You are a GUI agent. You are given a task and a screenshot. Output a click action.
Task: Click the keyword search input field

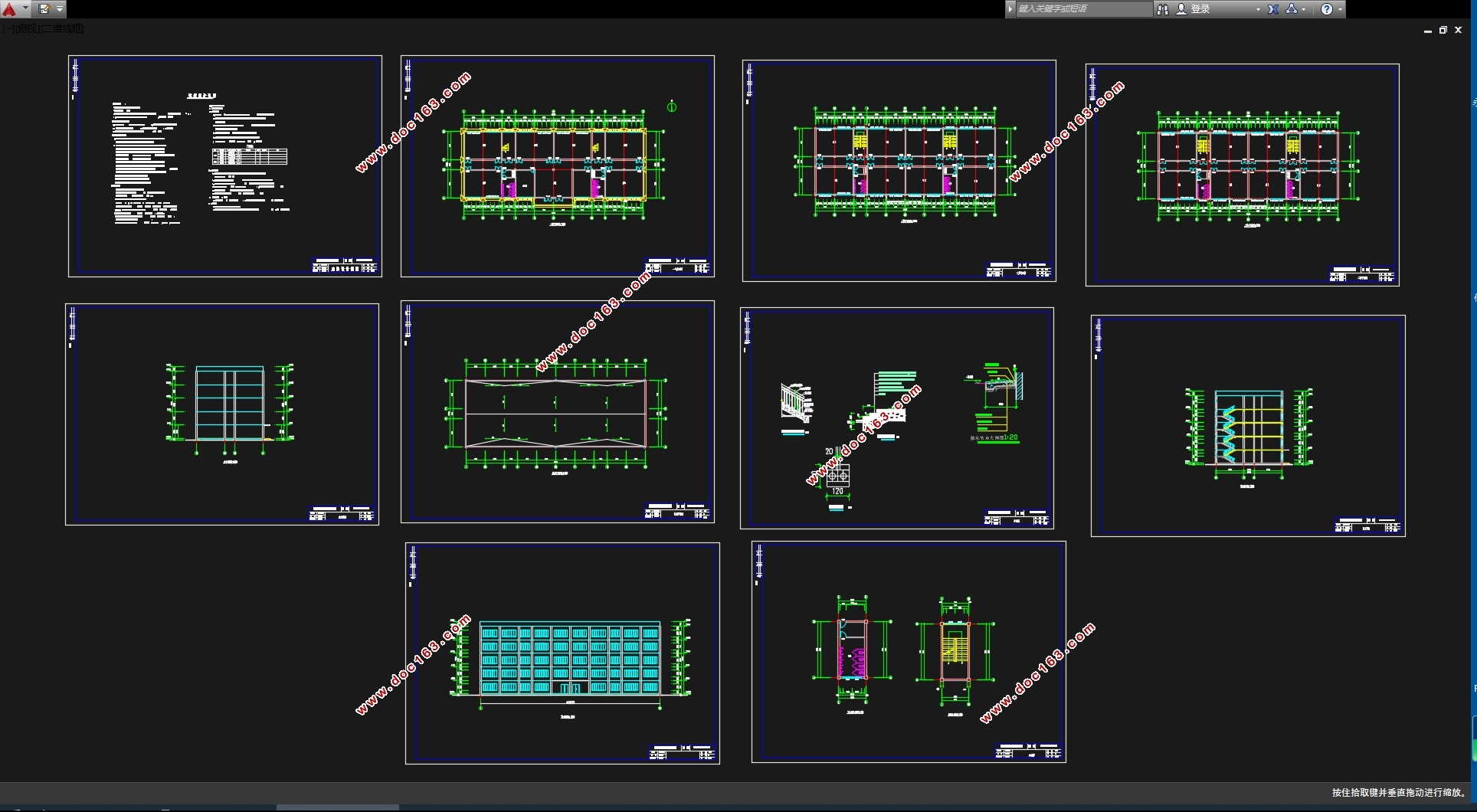click(1083, 9)
